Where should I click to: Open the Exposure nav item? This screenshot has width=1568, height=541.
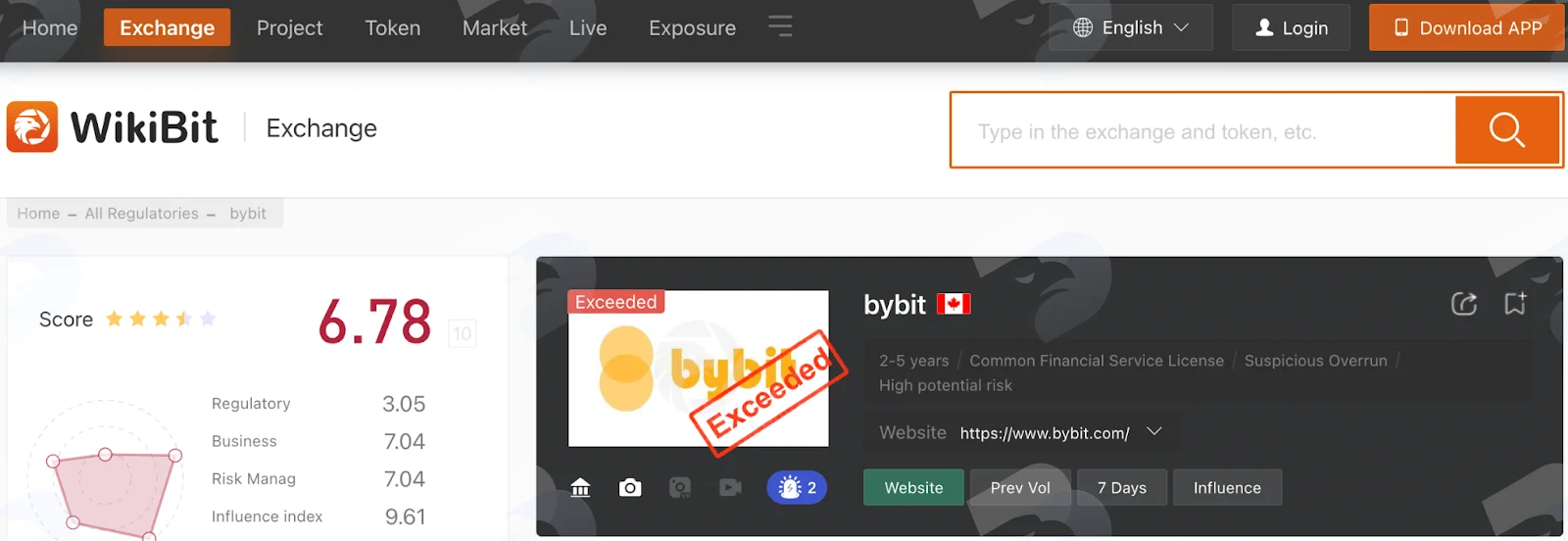point(692,27)
